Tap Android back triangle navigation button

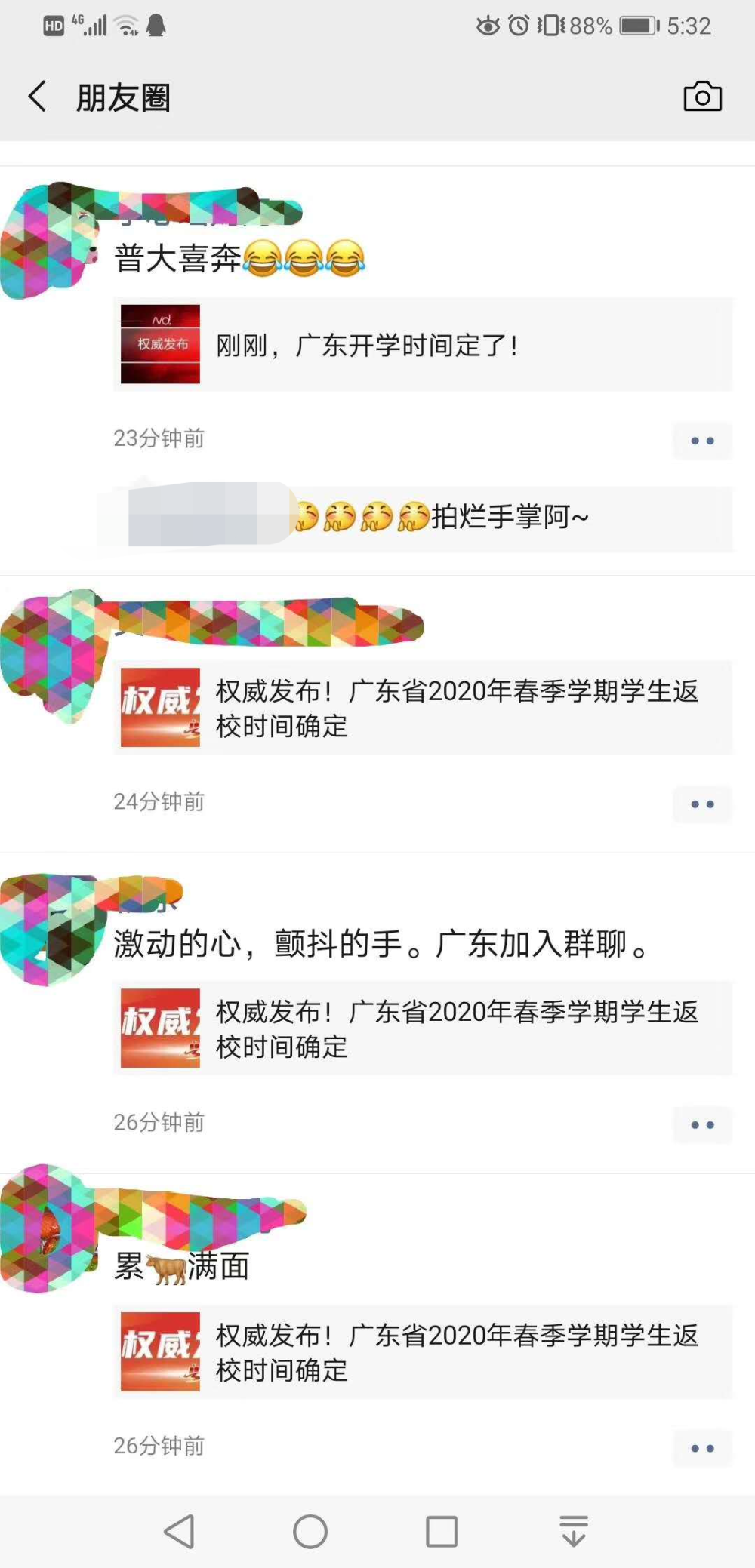[180, 1531]
